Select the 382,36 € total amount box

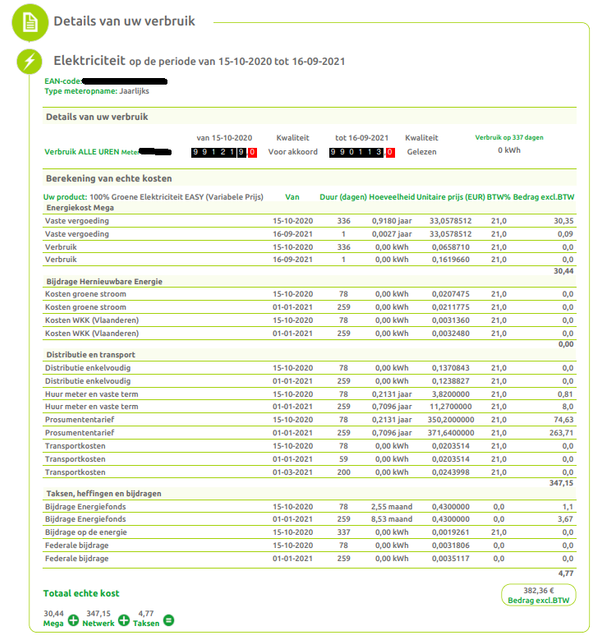(x=538, y=595)
